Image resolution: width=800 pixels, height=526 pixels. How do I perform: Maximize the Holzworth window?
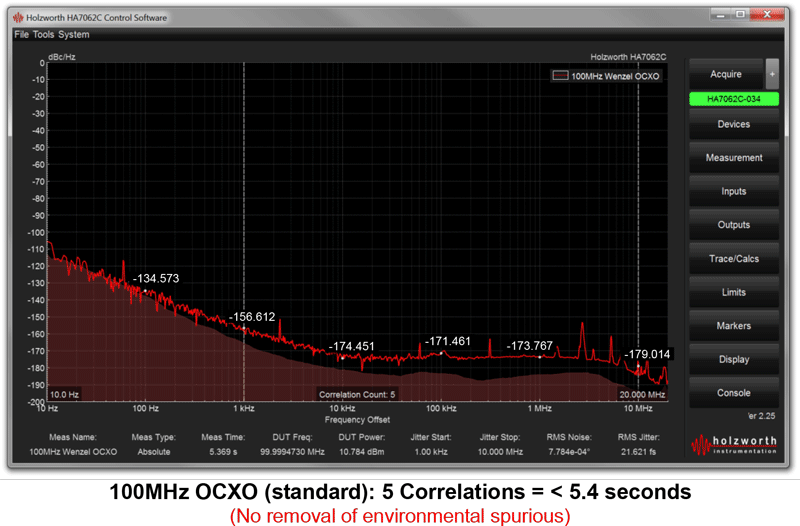click(740, 15)
